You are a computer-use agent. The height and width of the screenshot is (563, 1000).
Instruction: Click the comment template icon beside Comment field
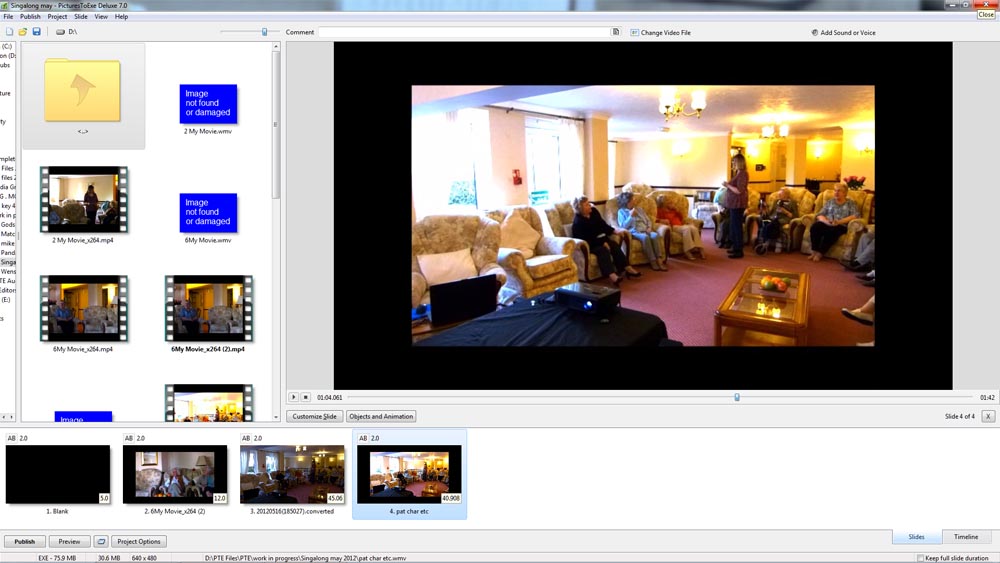615,32
